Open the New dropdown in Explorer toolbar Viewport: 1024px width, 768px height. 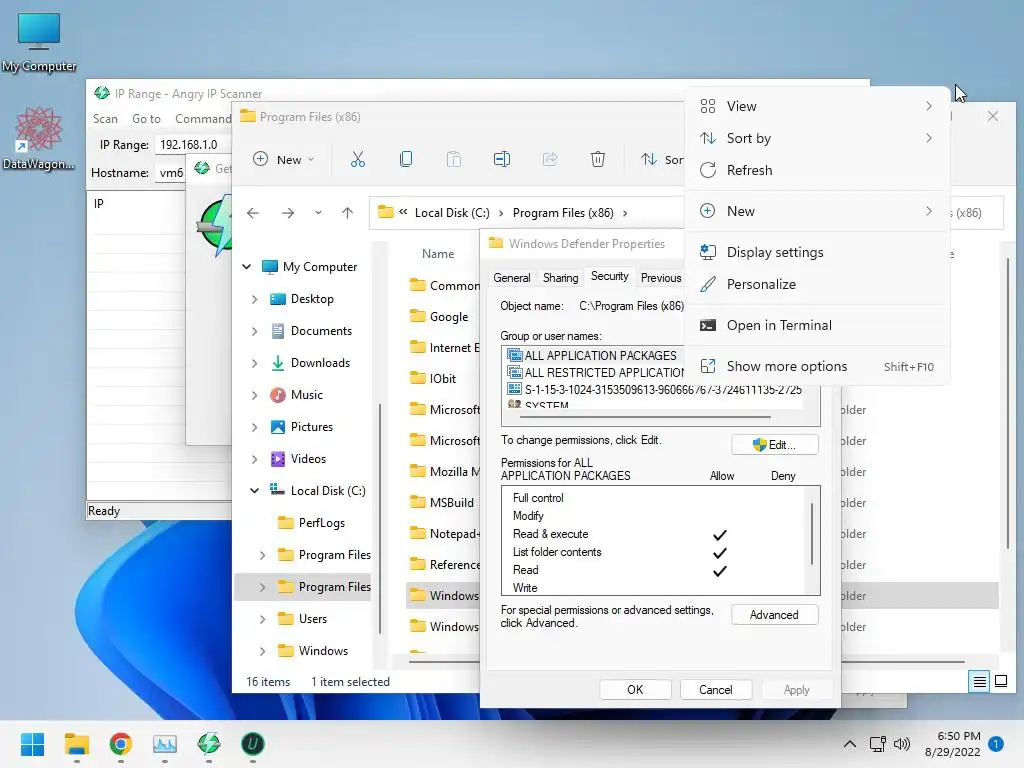coord(284,159)
